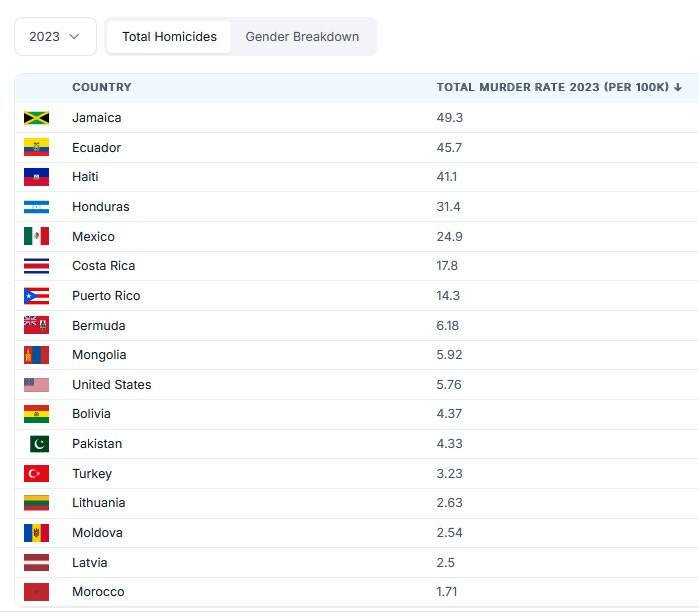The height and width of the screenshot is (613, 699).
Task: Click the 24.9 murder rate value
Action: 449,237
